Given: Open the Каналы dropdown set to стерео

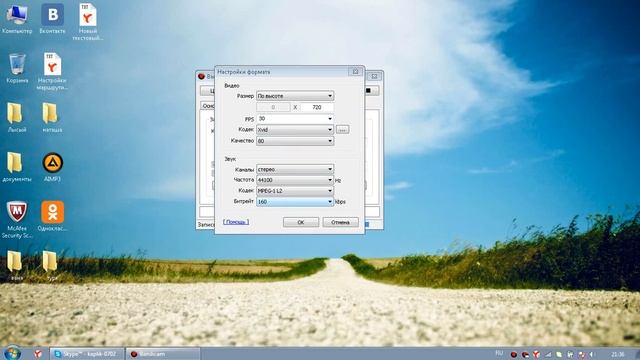Looking at the screenshot, I should pos(295,169).
